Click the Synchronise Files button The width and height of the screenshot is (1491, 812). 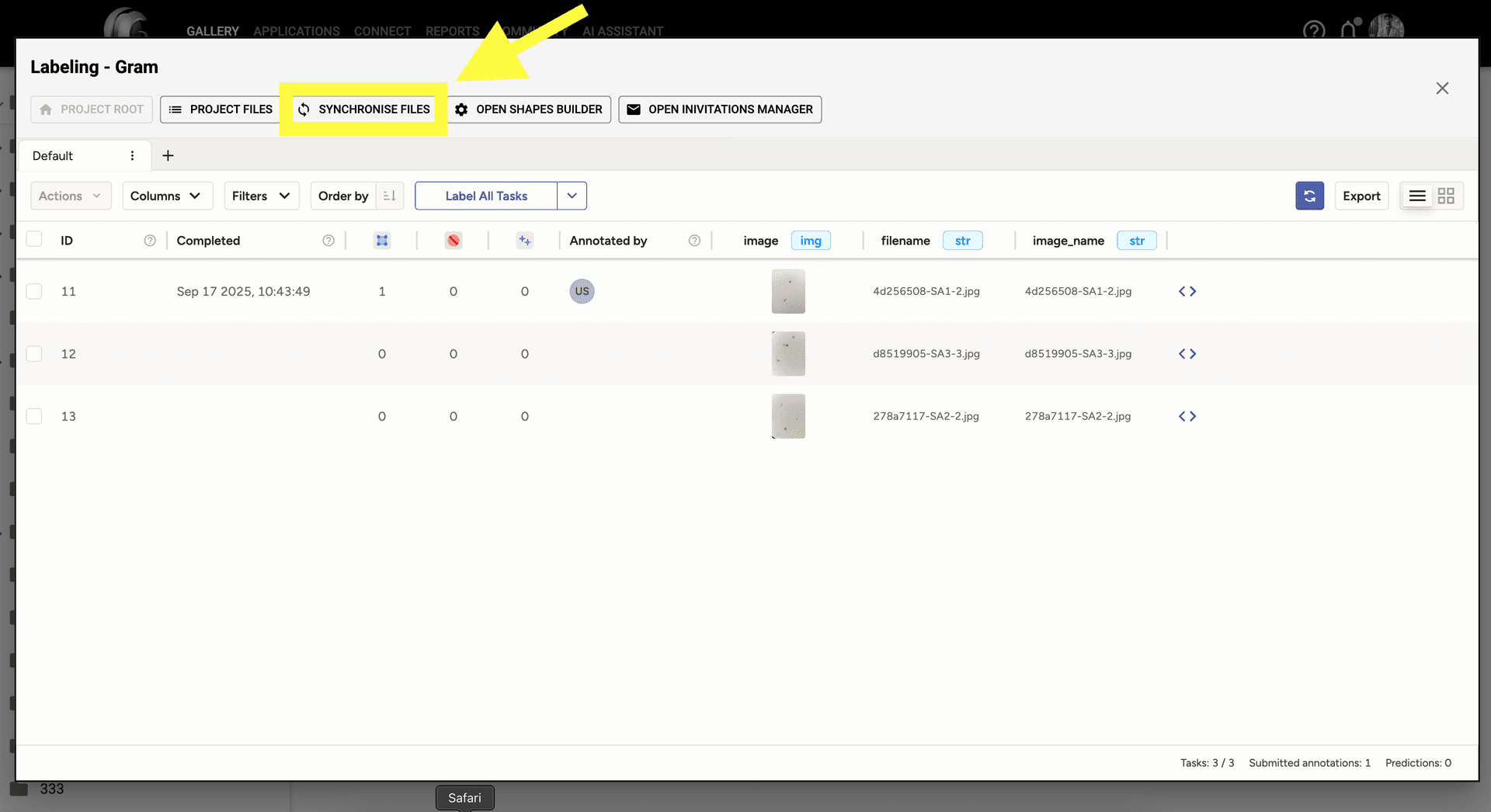[363, 109]
